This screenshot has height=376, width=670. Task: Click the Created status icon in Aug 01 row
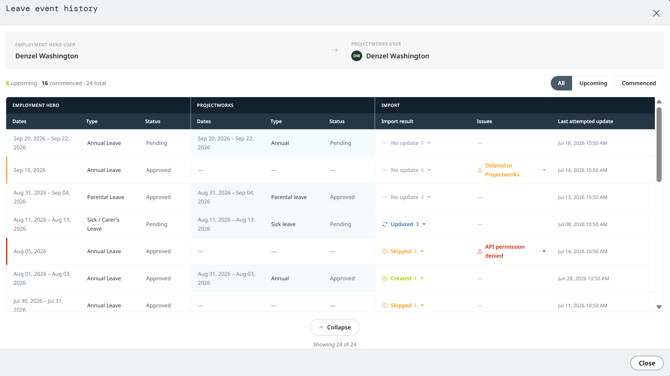pyautogui.click(x=385, y=278)
